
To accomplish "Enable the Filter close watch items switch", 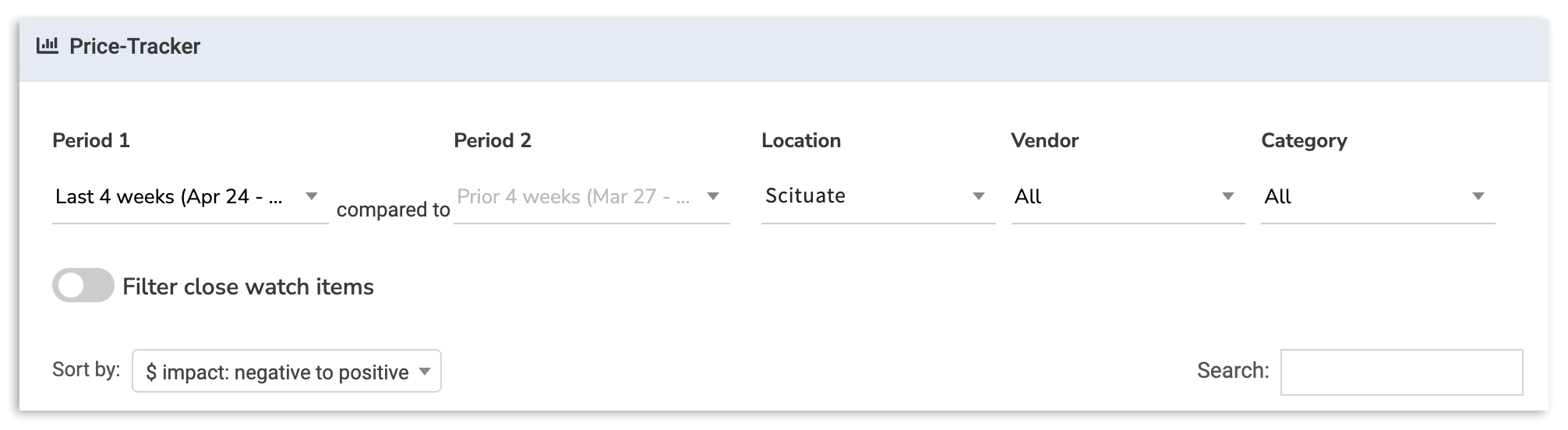I will pyautogui.click(x=83, y=286).
